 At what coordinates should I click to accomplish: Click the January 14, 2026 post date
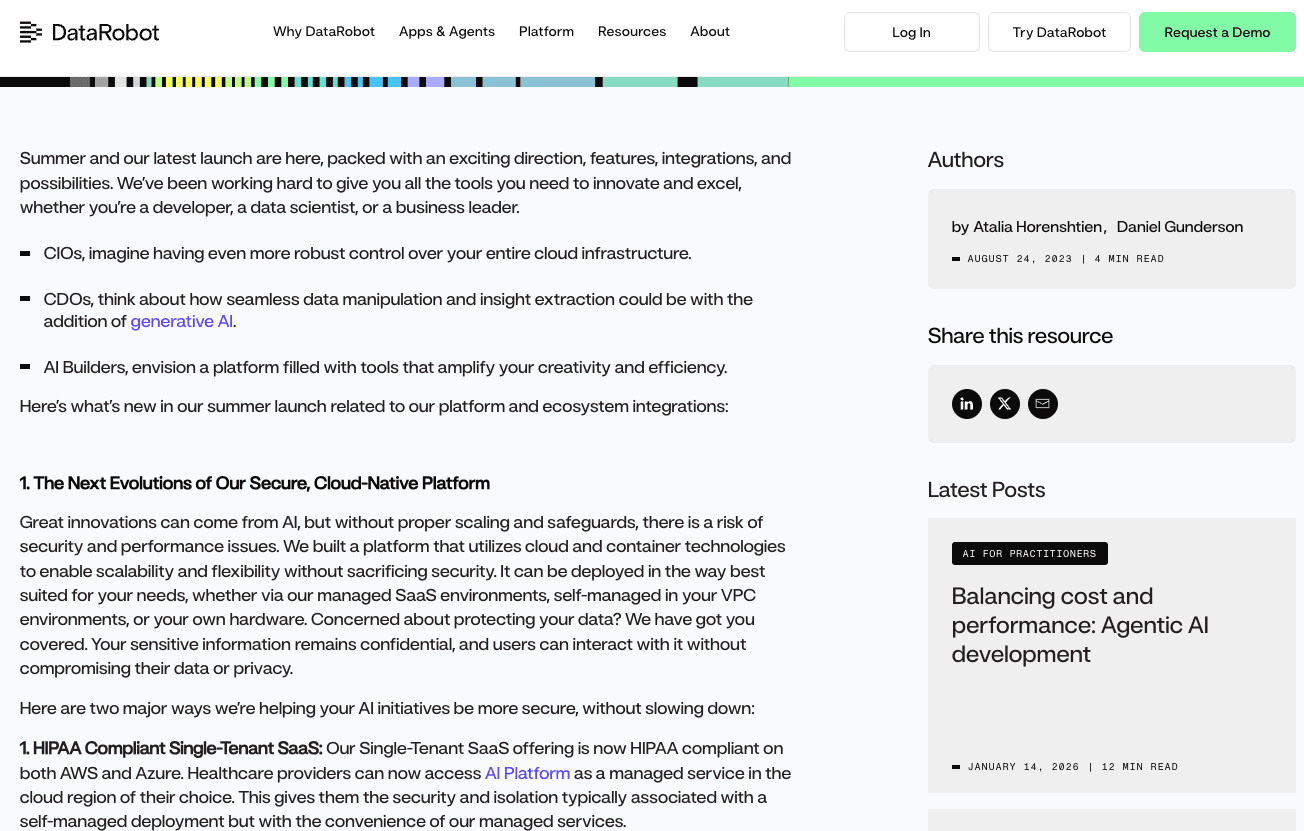1023,767
